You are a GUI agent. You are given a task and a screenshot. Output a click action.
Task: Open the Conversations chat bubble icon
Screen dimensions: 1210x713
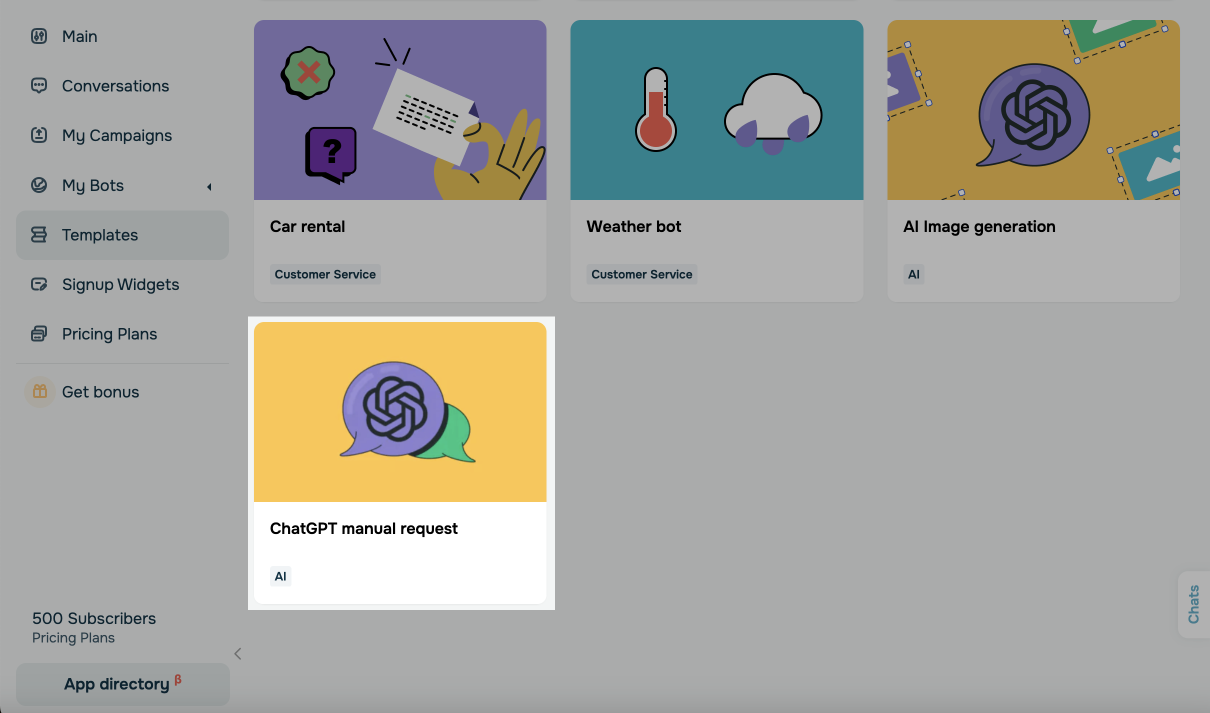click(39, 86)
